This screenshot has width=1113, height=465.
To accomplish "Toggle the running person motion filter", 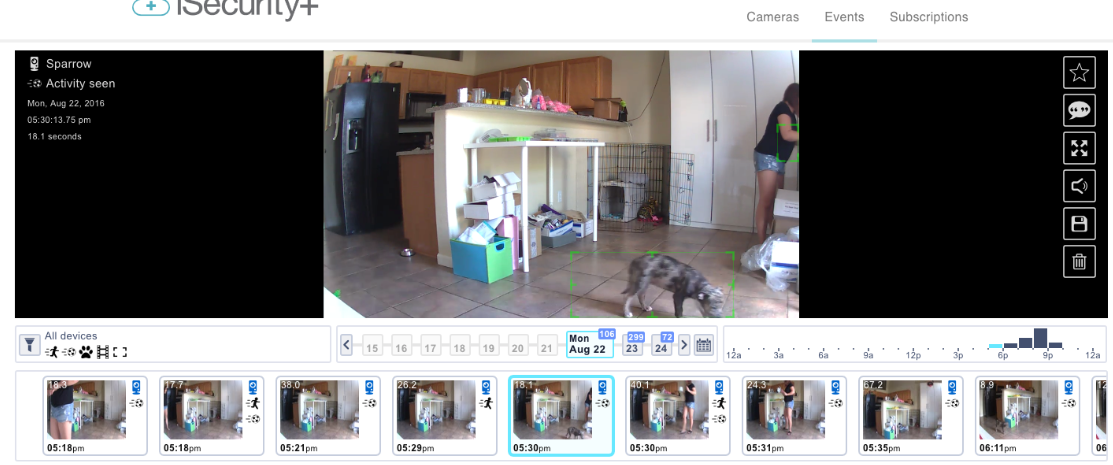I will tap(52, 352).
